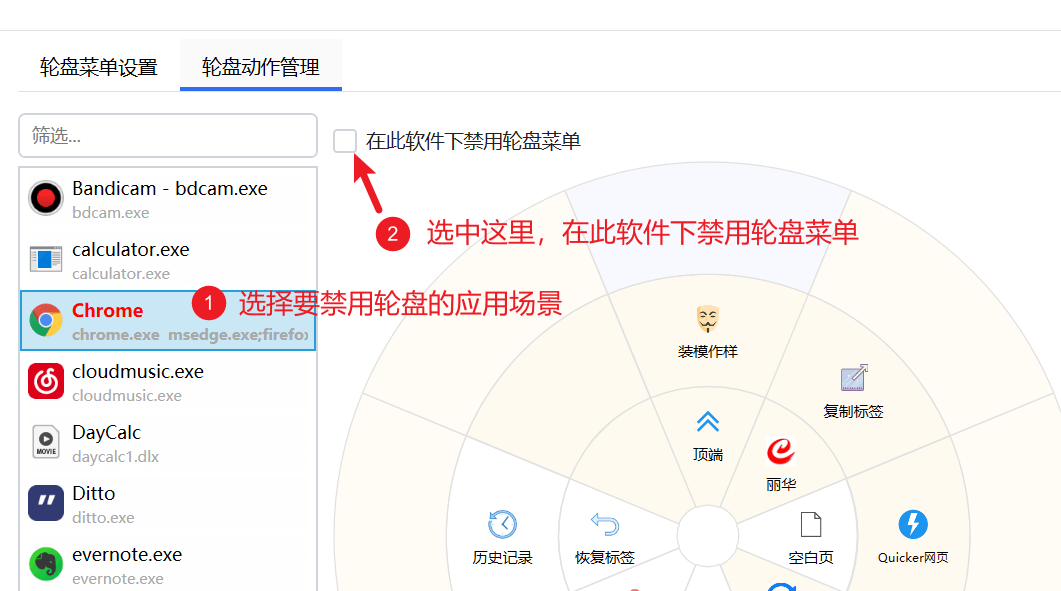The width and height of the screenshot is (1061, 591).
Task: Switch to 轮盘菜单设置 tab
Action: (x=99, y=67)
